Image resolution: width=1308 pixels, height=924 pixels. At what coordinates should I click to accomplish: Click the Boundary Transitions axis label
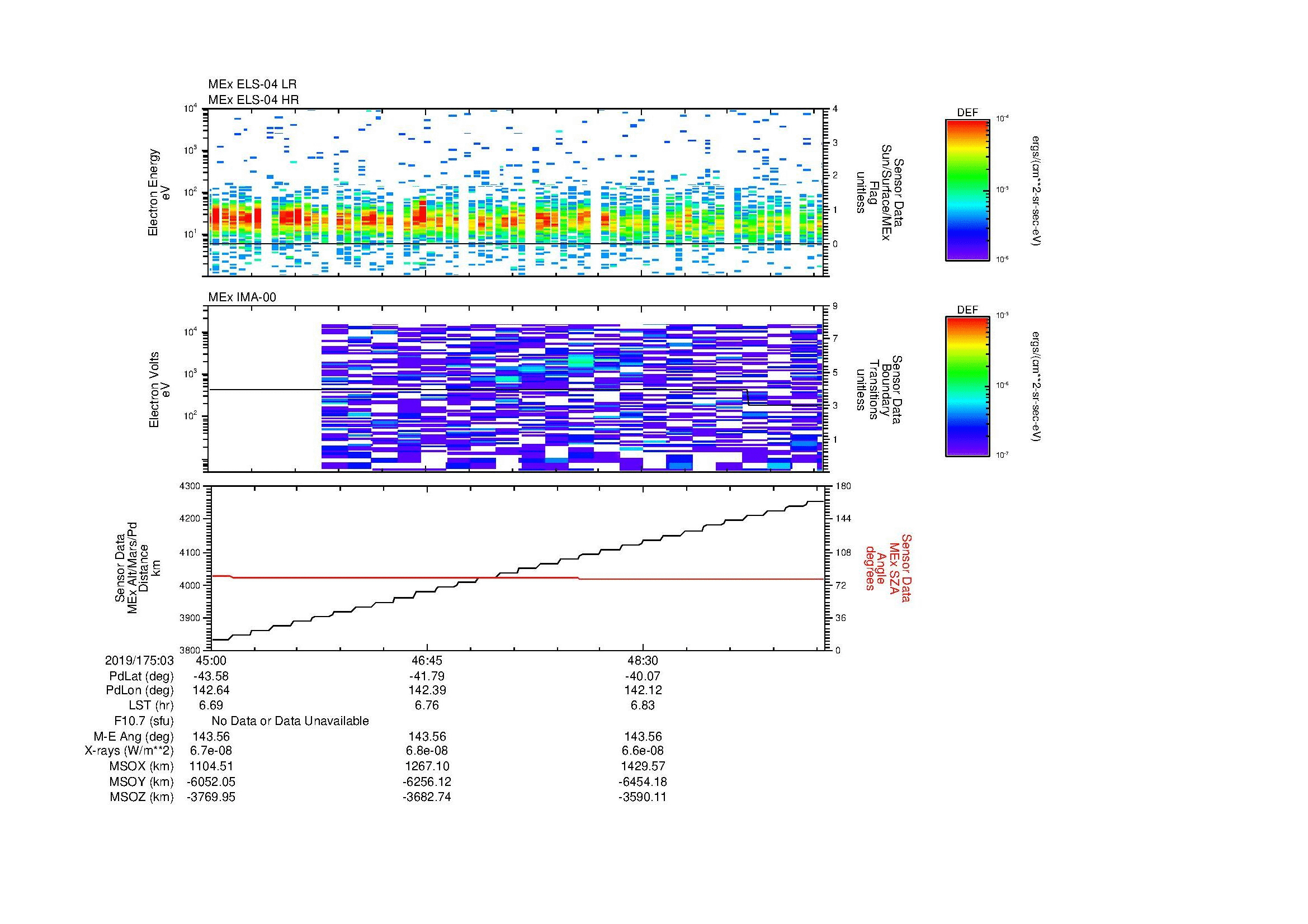[880, 390]
